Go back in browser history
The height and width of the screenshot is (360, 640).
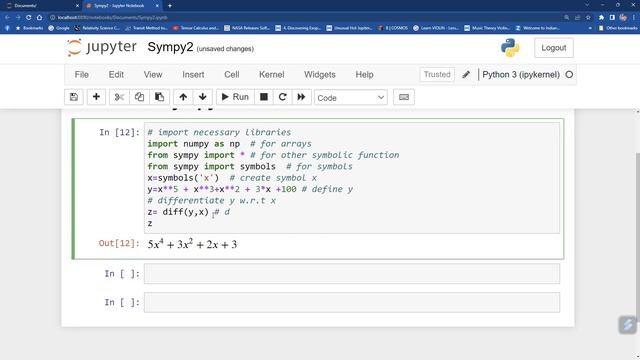(7, 18)
